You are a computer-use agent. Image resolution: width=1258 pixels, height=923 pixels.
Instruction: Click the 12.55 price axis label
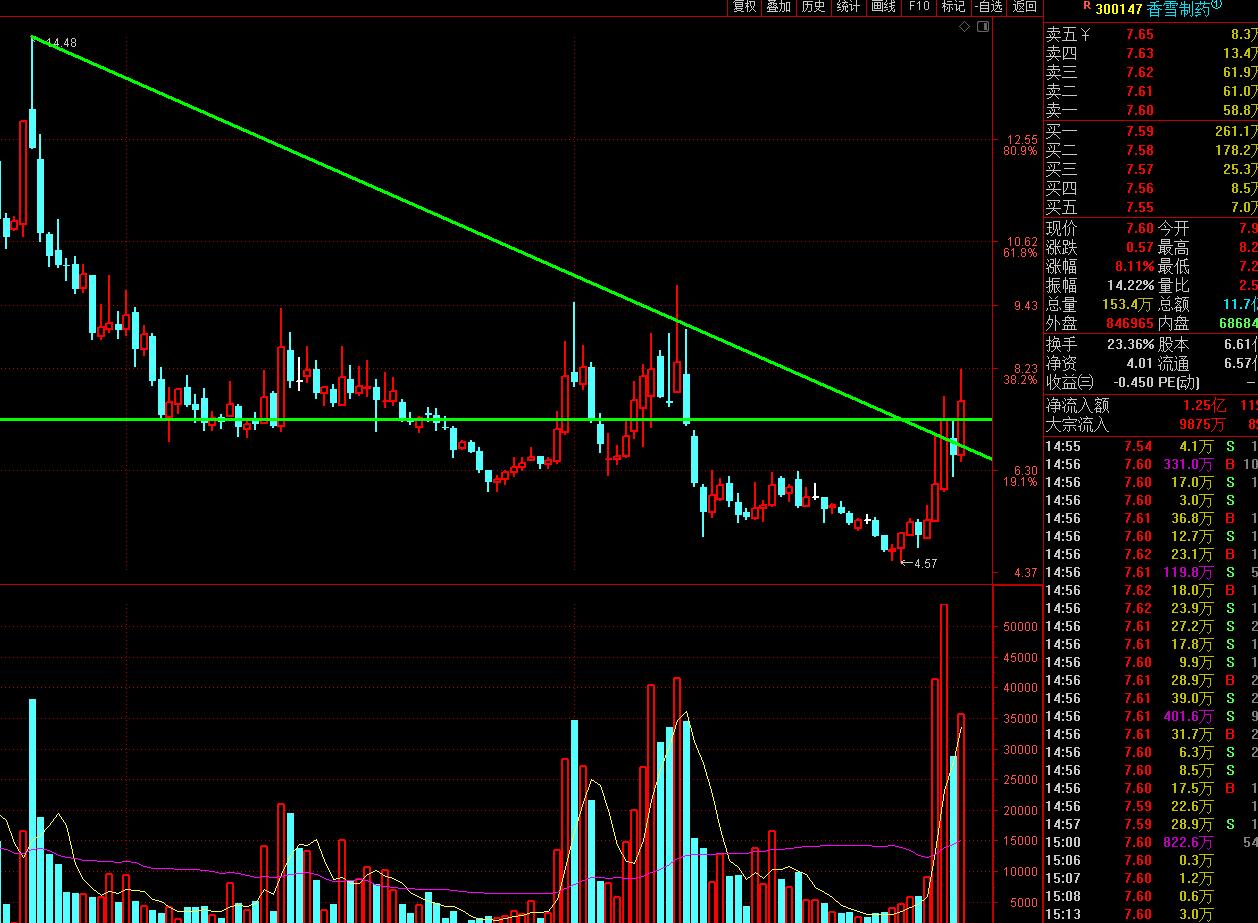(1024, 140)
